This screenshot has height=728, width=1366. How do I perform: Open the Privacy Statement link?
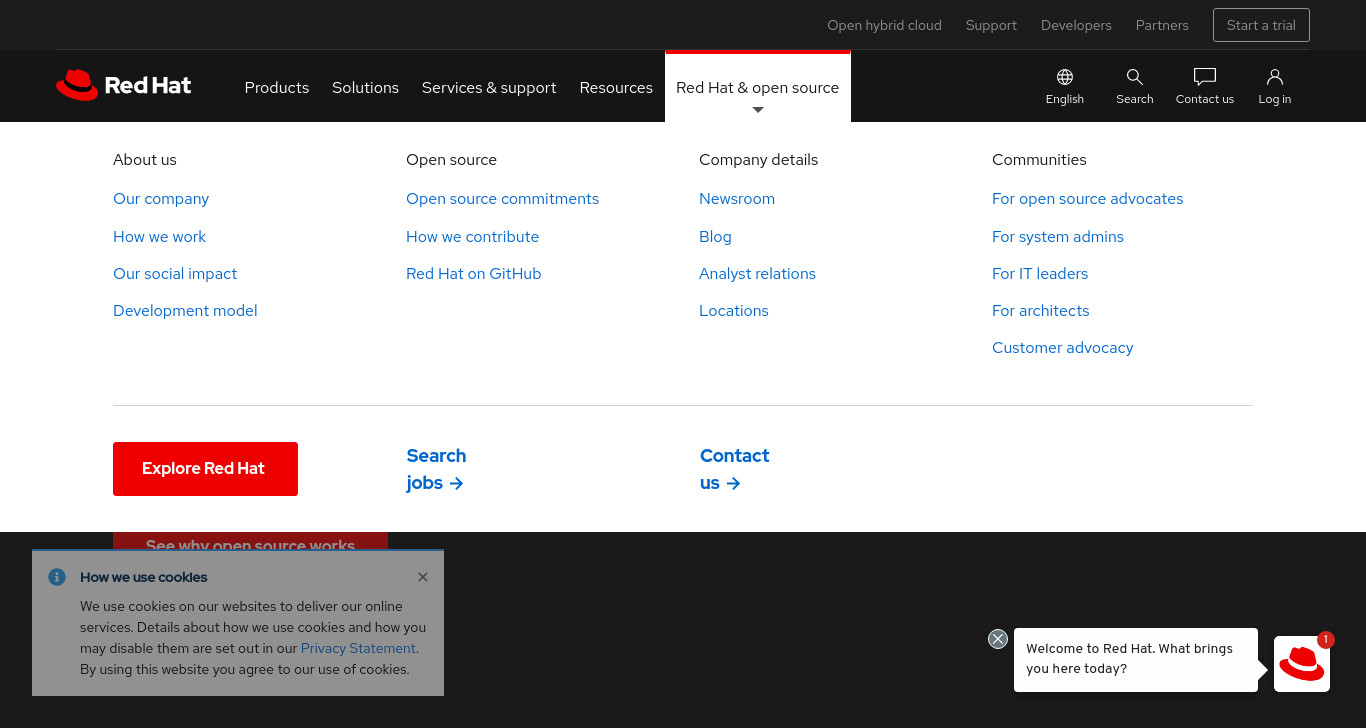[x=358, y=648]
